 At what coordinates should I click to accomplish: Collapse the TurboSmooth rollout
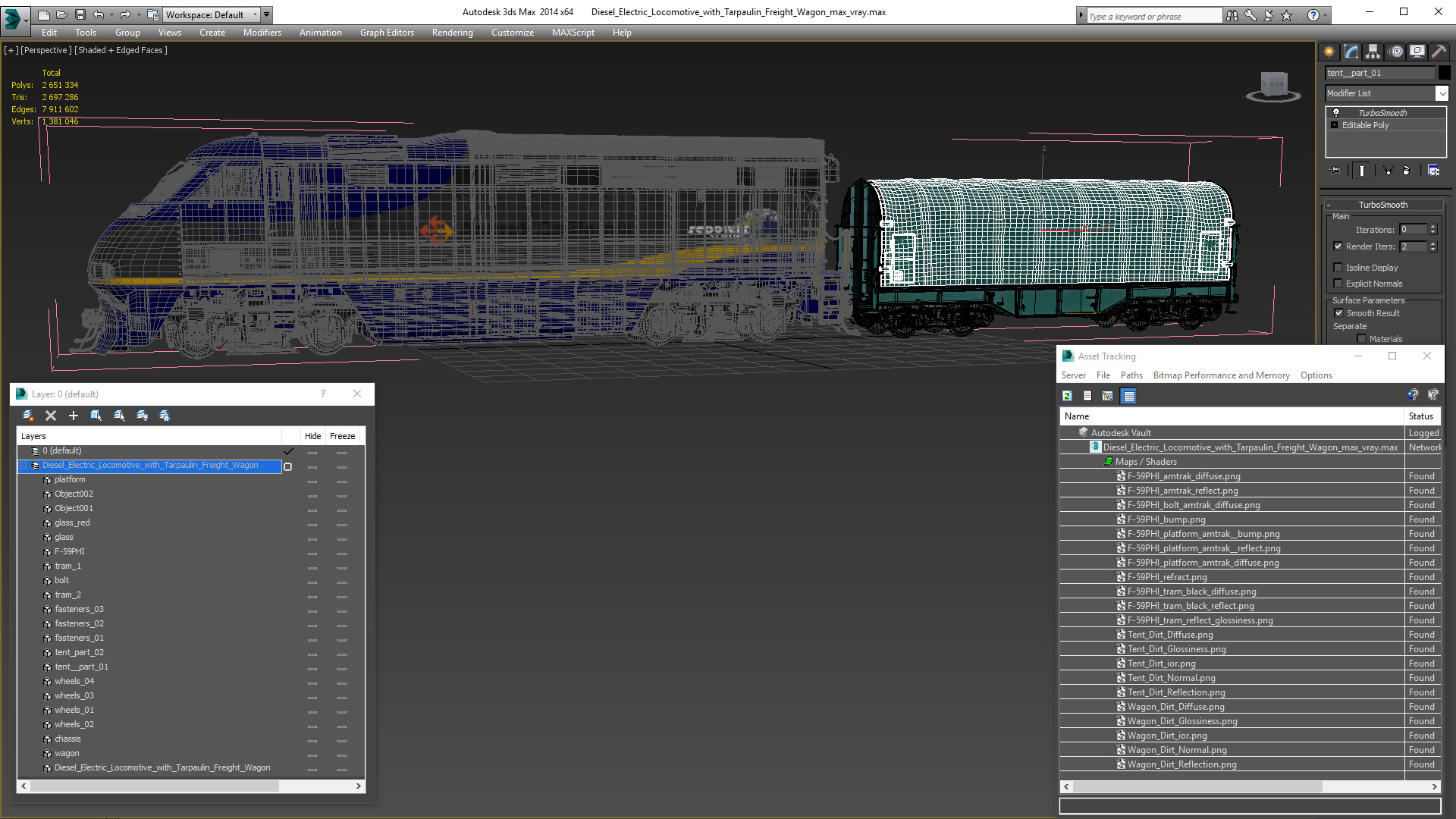point(1329,205)
